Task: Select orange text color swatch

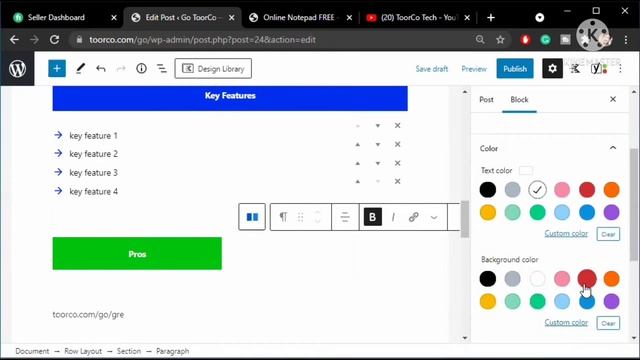Action: coord(611,190)
